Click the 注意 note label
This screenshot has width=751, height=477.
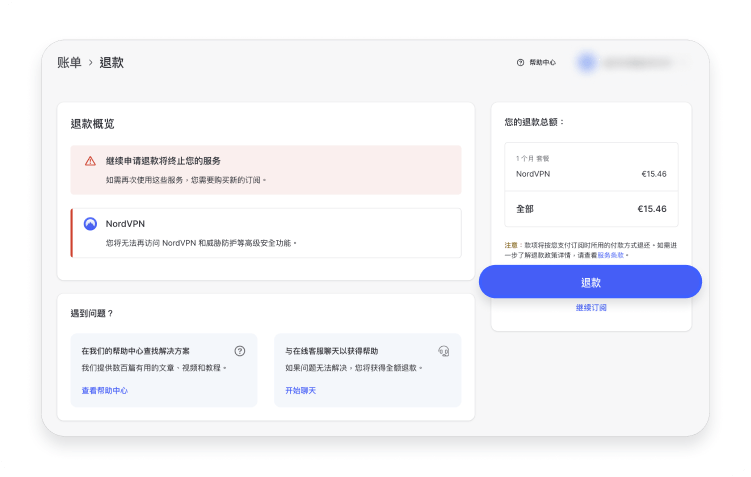[x=511, y=245]
